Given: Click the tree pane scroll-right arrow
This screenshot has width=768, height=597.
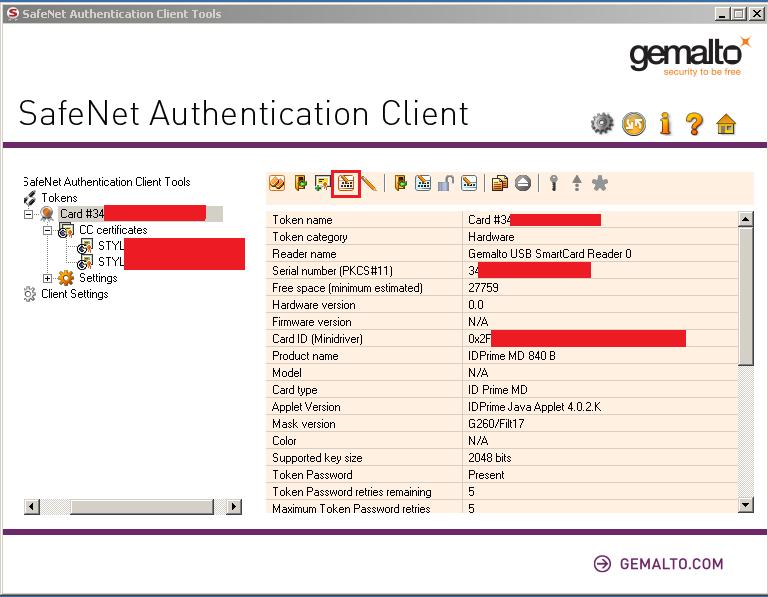Looking at the screenshot, I should coord(234,506).
